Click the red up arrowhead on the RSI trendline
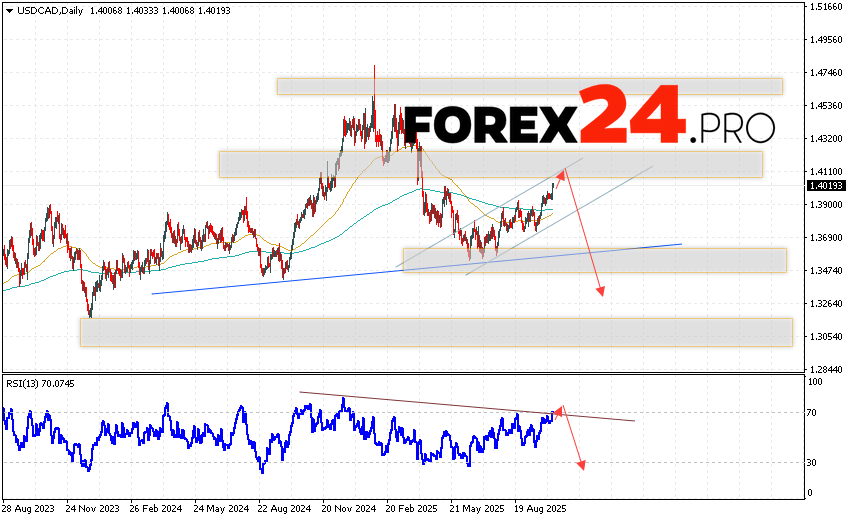The image size is (850, 520). tap(560, 409)
